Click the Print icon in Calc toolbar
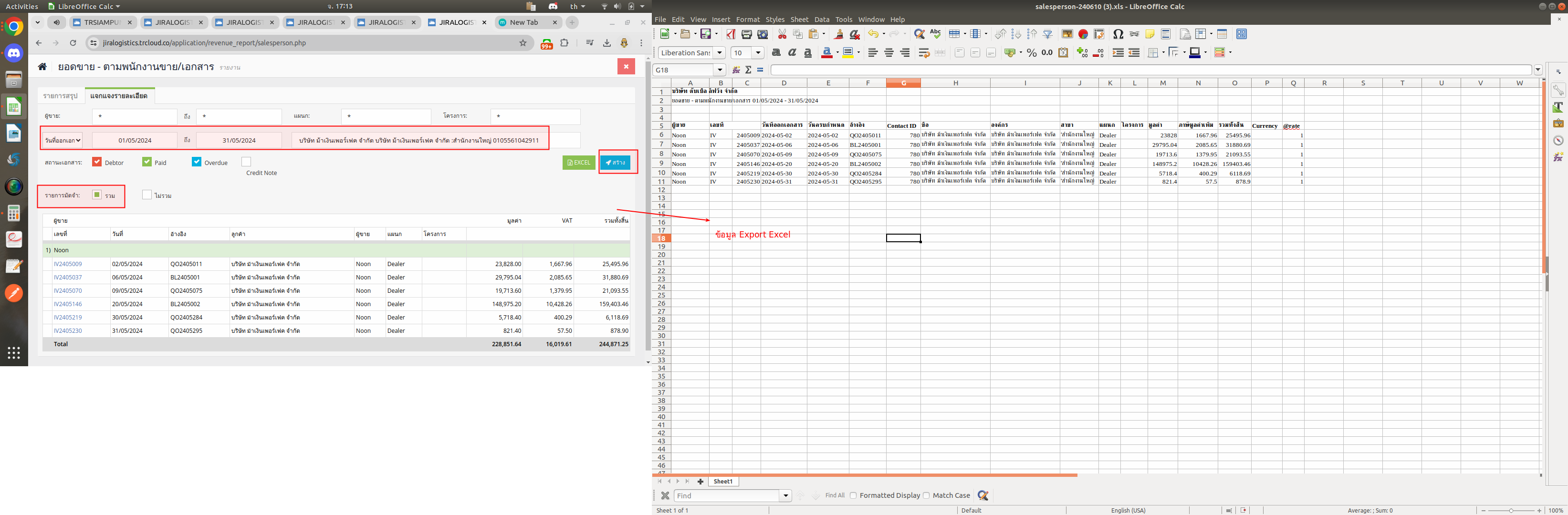This screenshot has height=515, width=1568. click(x=746, y=34)
